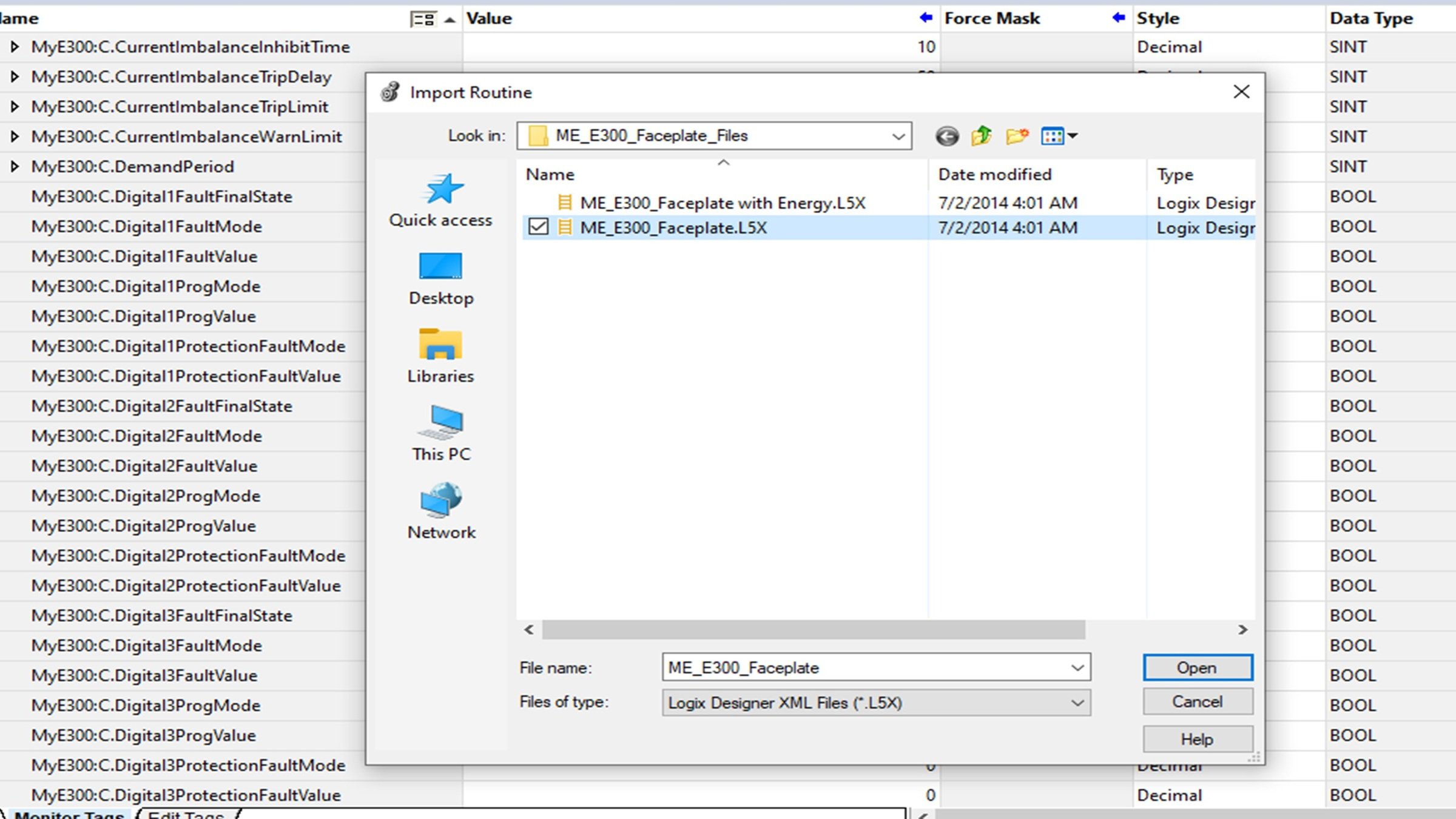
Task: Expand MyE300:C.DemandPeriod tag
Action: pyautogui.click(x=15, y=166)
